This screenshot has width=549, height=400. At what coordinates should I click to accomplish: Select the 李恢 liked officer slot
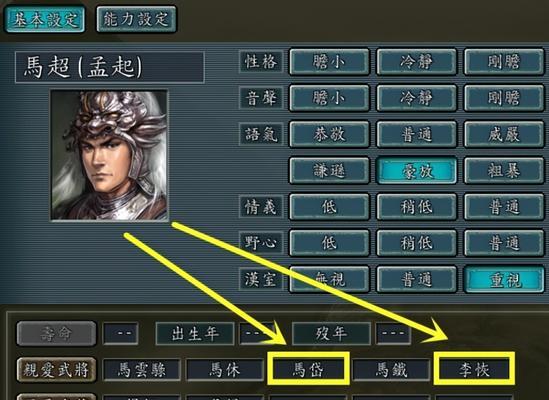474,370
